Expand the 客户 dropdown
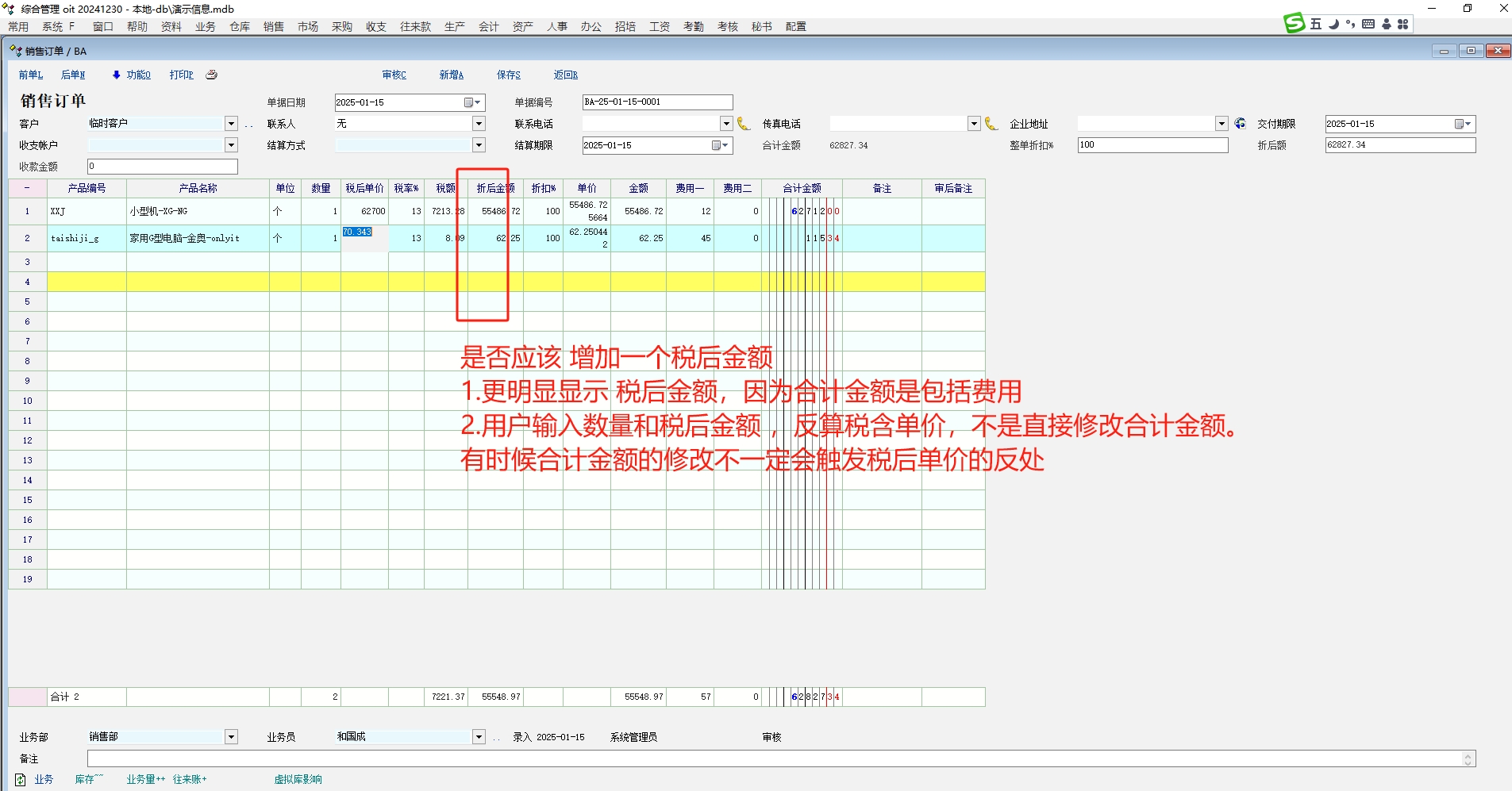 pyautogui.click(x=231, y=124)
